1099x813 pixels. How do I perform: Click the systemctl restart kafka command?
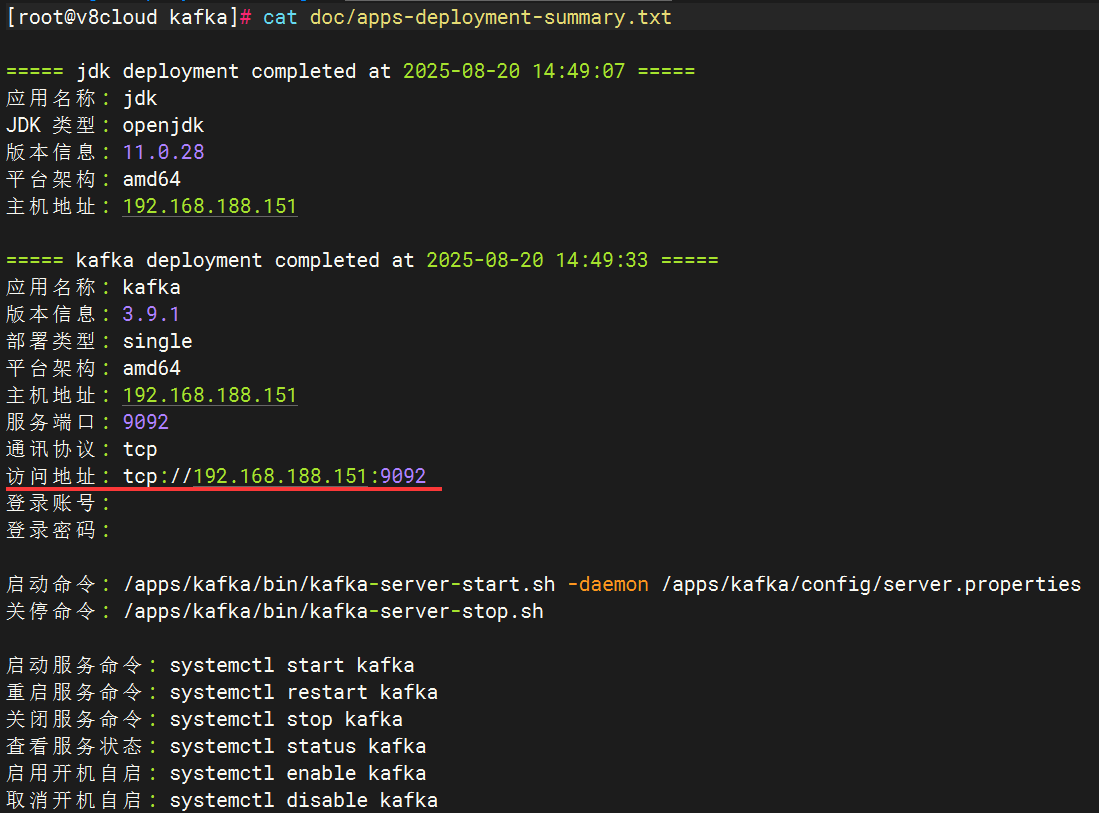[303, 692]
